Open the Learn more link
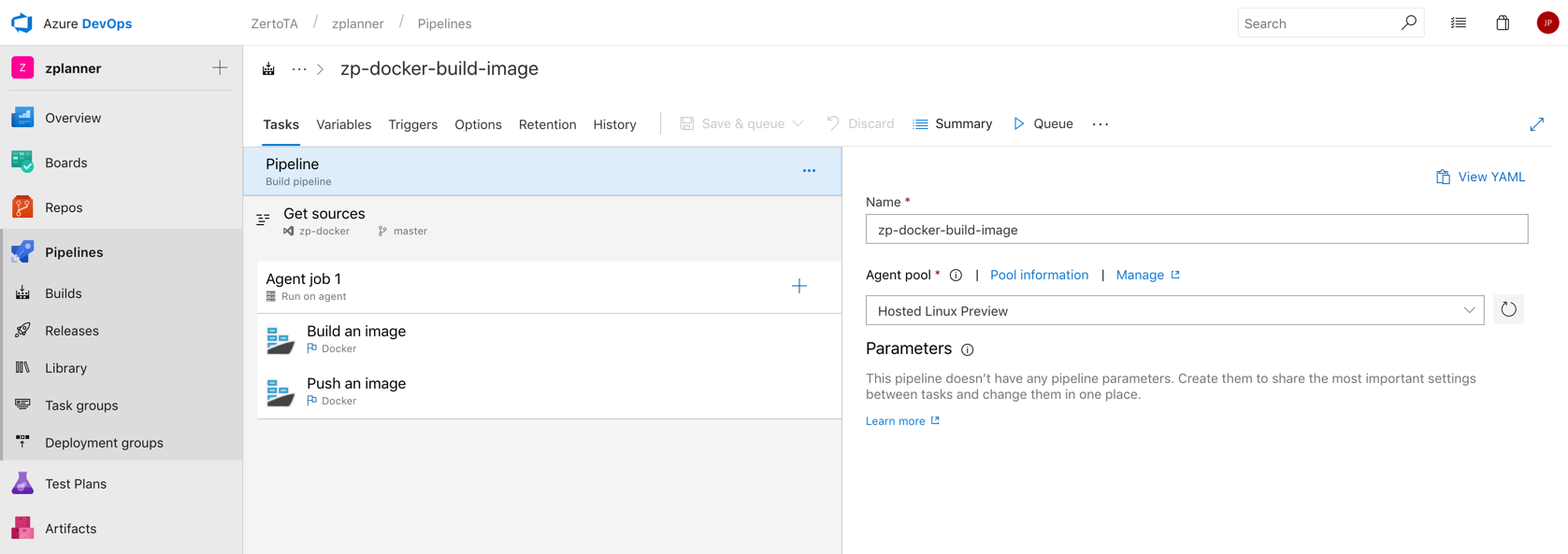1568x554 pixels. coord(902,421)
